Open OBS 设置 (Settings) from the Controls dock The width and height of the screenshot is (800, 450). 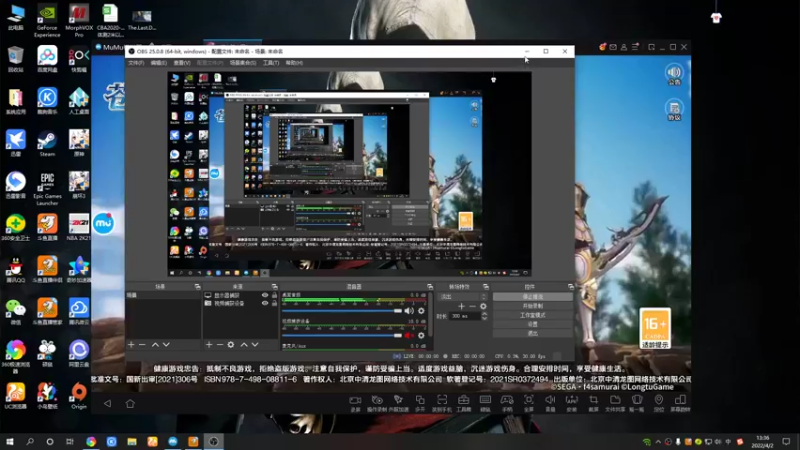tap(533, 324)
